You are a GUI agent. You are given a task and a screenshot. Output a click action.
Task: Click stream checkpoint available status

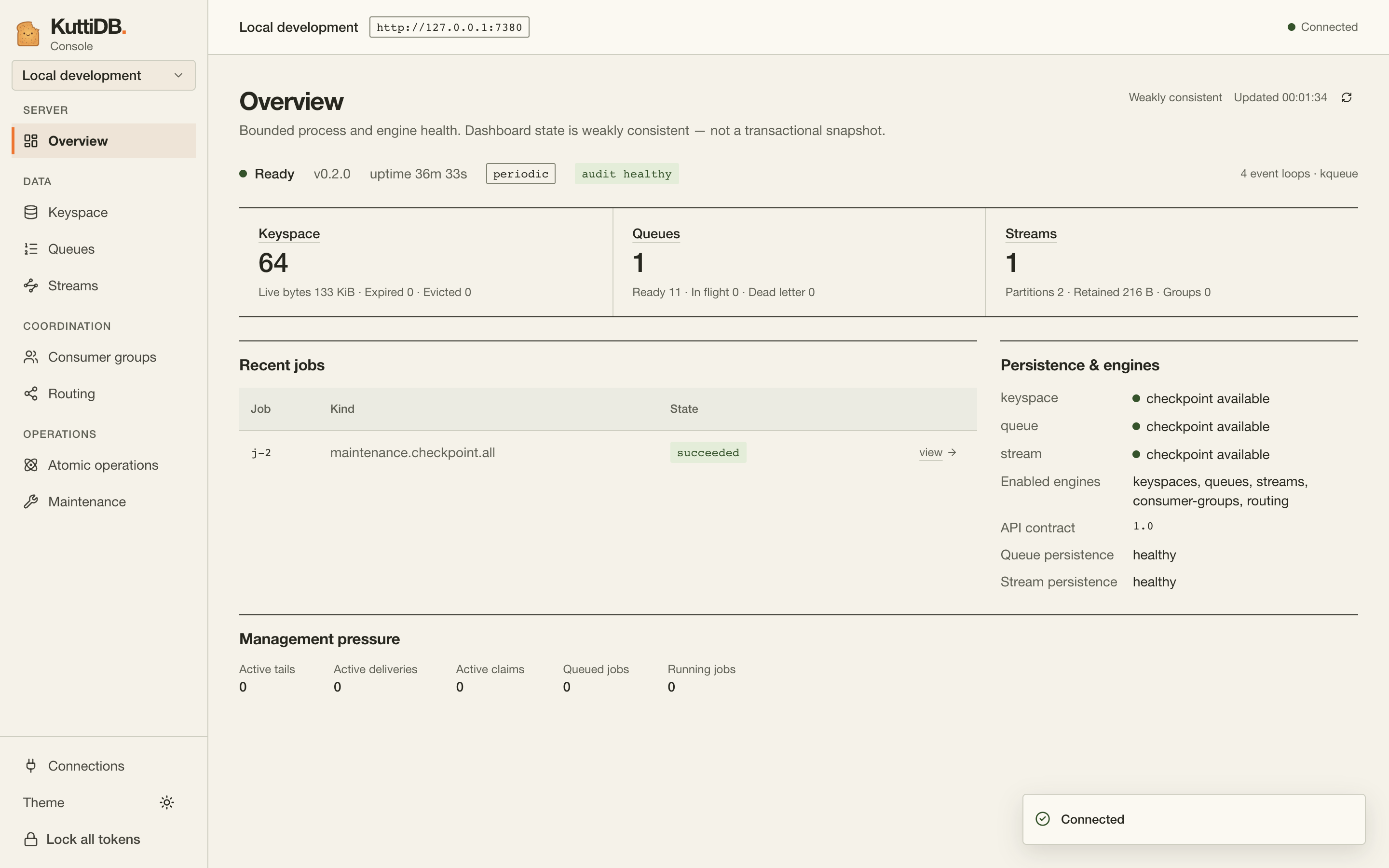pyautogui.click(x=1201, y=455)
